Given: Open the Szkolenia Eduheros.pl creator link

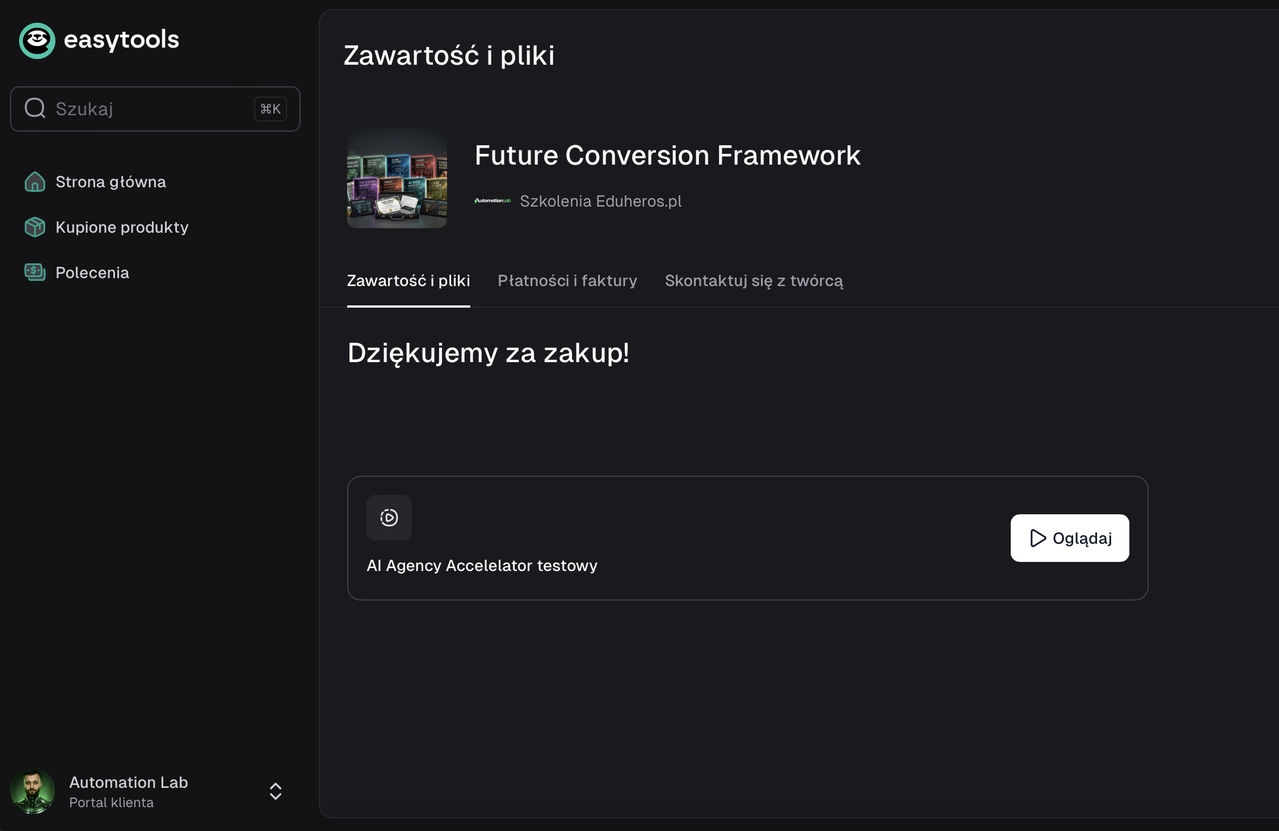Looking at the screenshot, I should (600, 201).
